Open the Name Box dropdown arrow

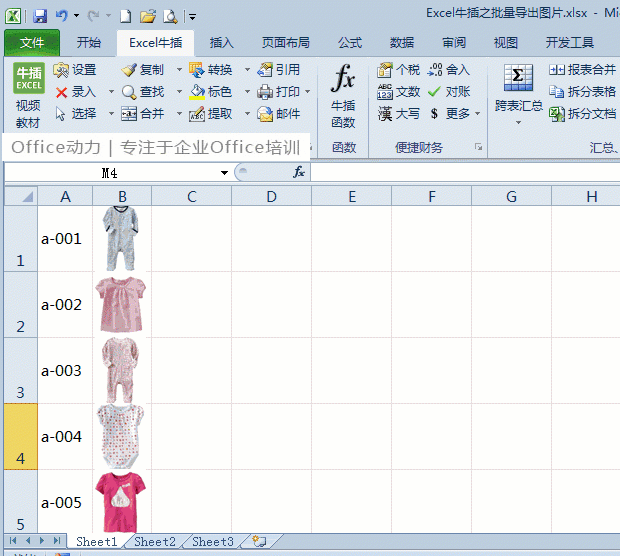point(225,173)
